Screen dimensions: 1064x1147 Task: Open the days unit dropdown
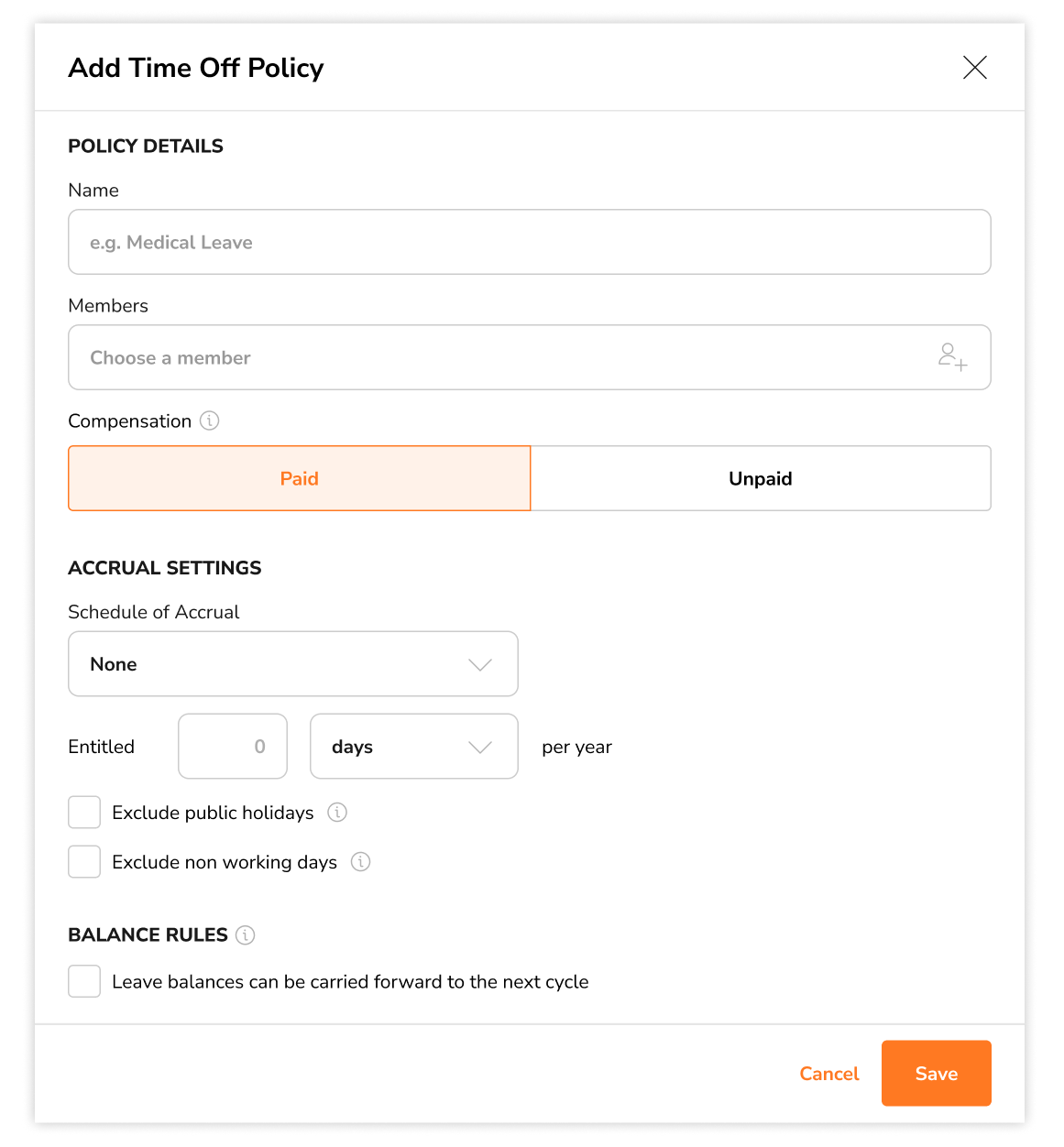tap(413, 747)
